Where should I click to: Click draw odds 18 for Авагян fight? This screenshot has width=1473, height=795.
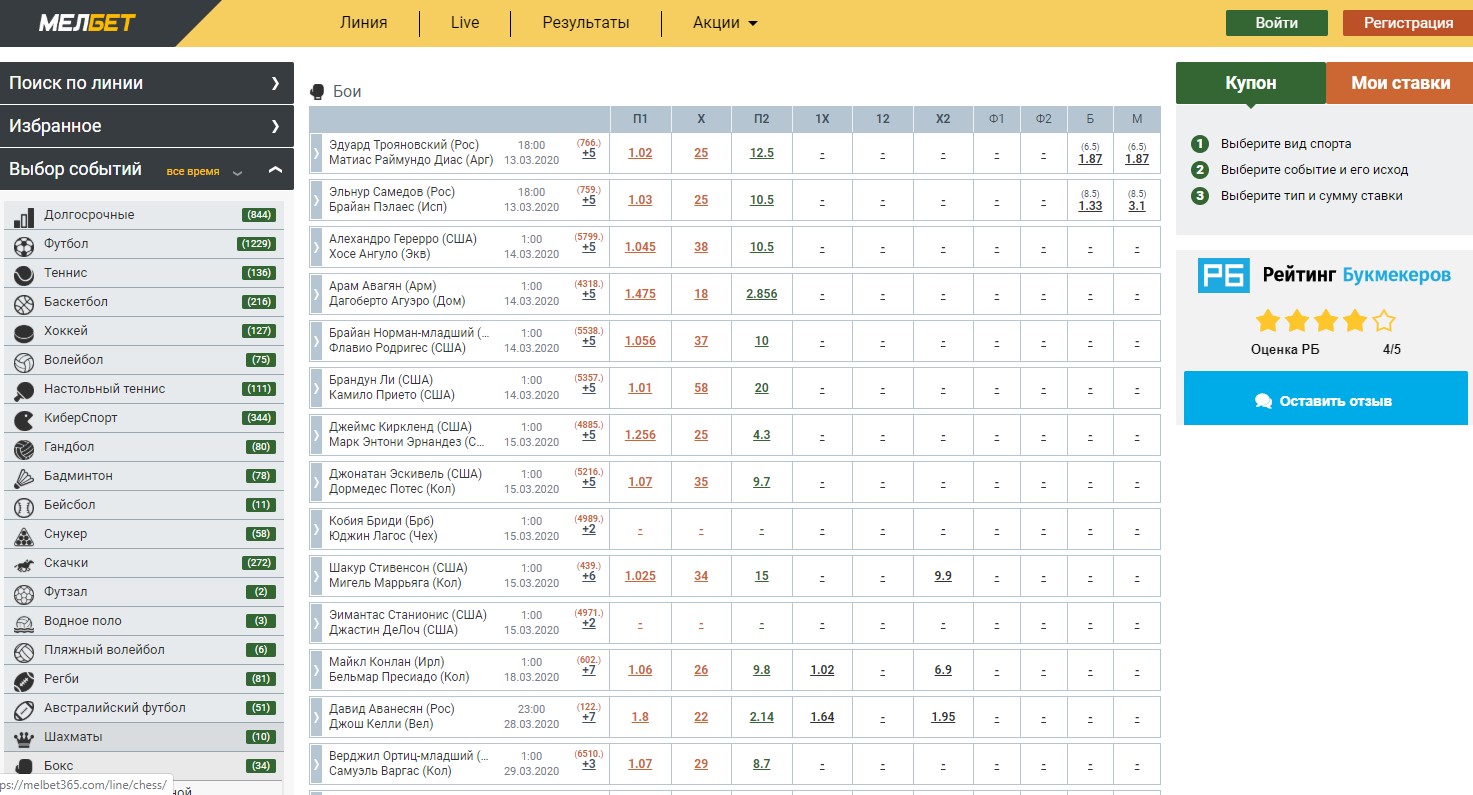tap(701, 294)
